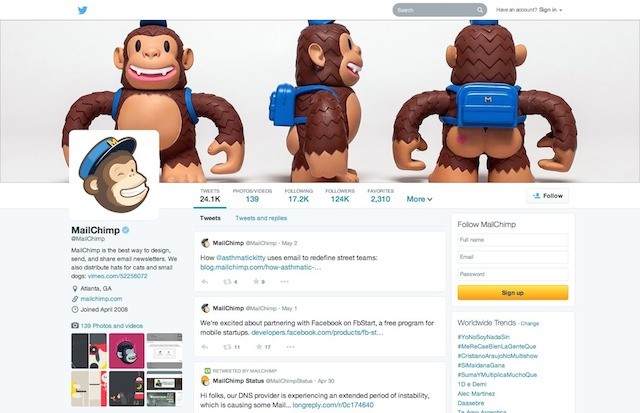Select the Followers 124K stat tab
The image size is (640, 413).
[x=340, y=195]
